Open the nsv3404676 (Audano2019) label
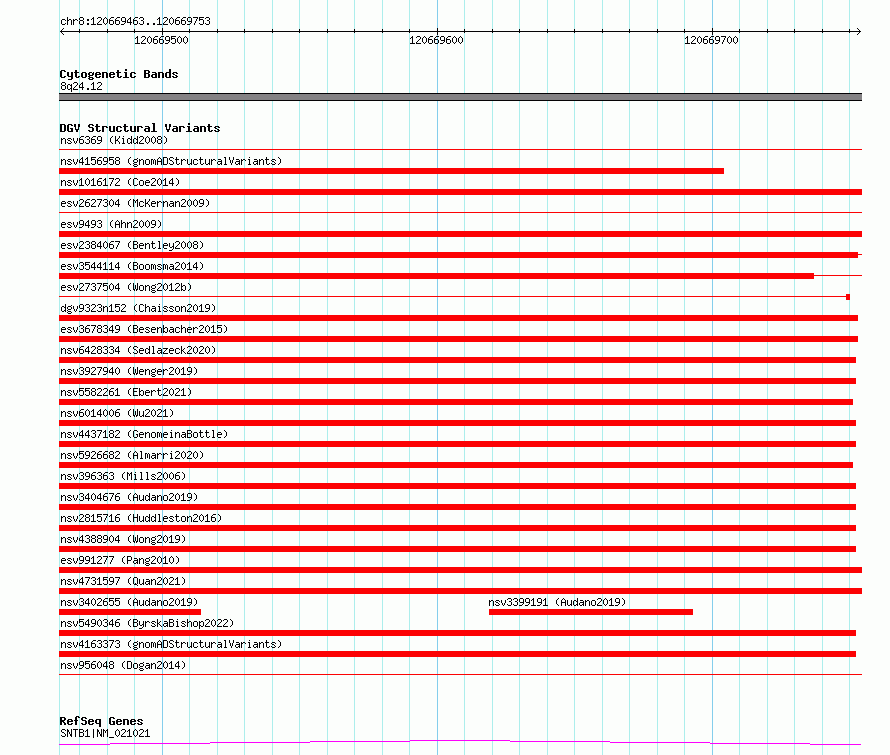 click(129, 497)
